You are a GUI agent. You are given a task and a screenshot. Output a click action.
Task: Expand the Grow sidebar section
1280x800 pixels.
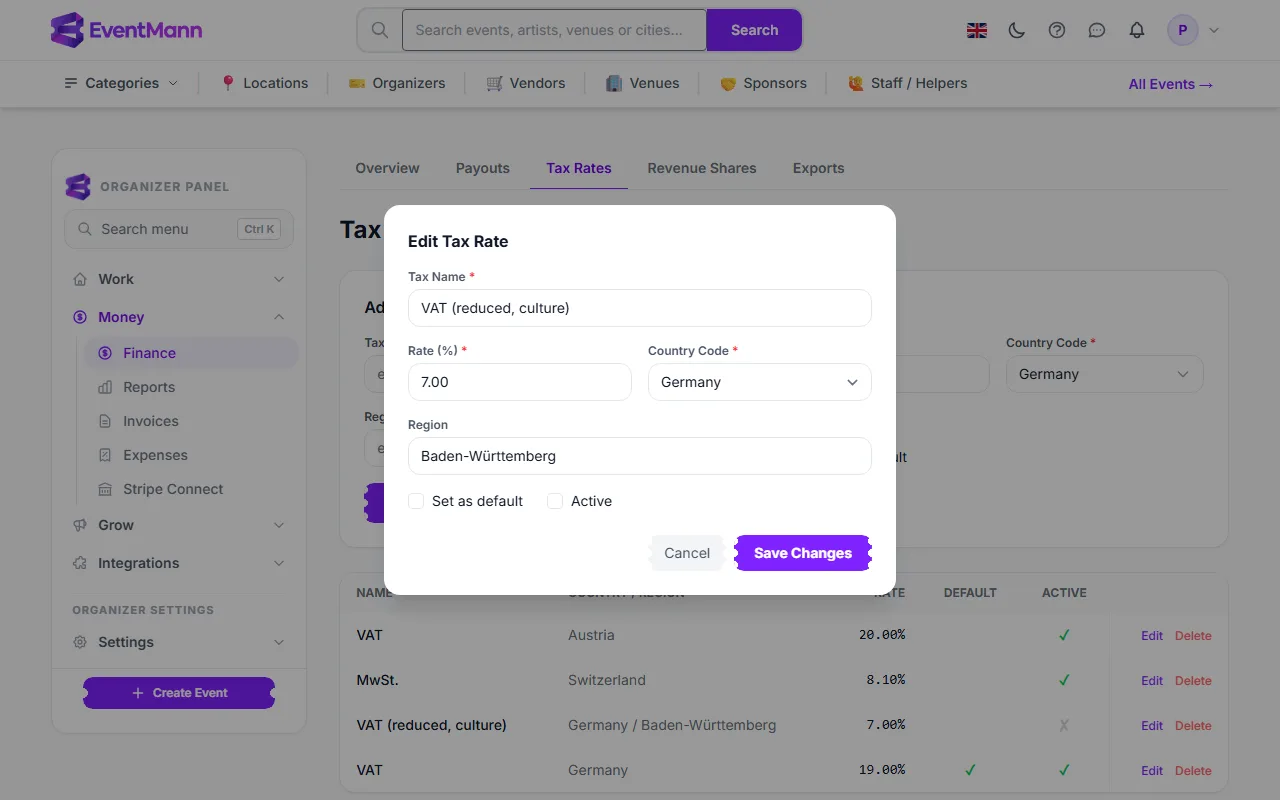click(179, 525)
